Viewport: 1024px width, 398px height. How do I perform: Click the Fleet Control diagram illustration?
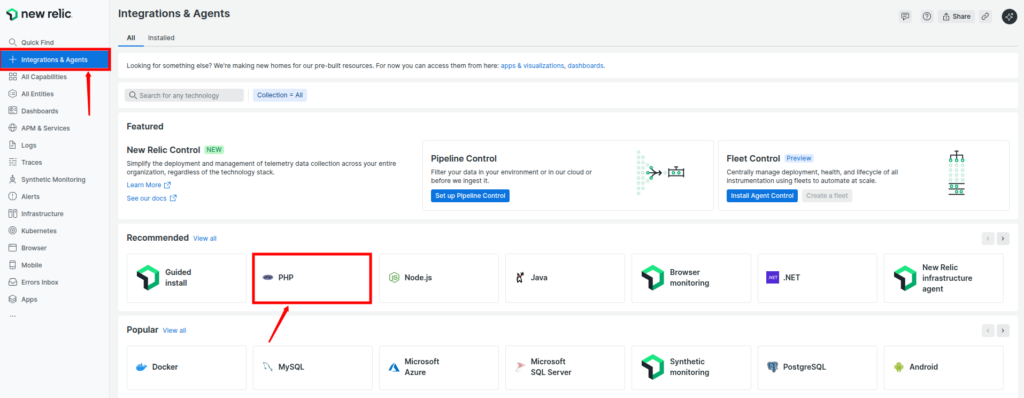pos(957,173)
